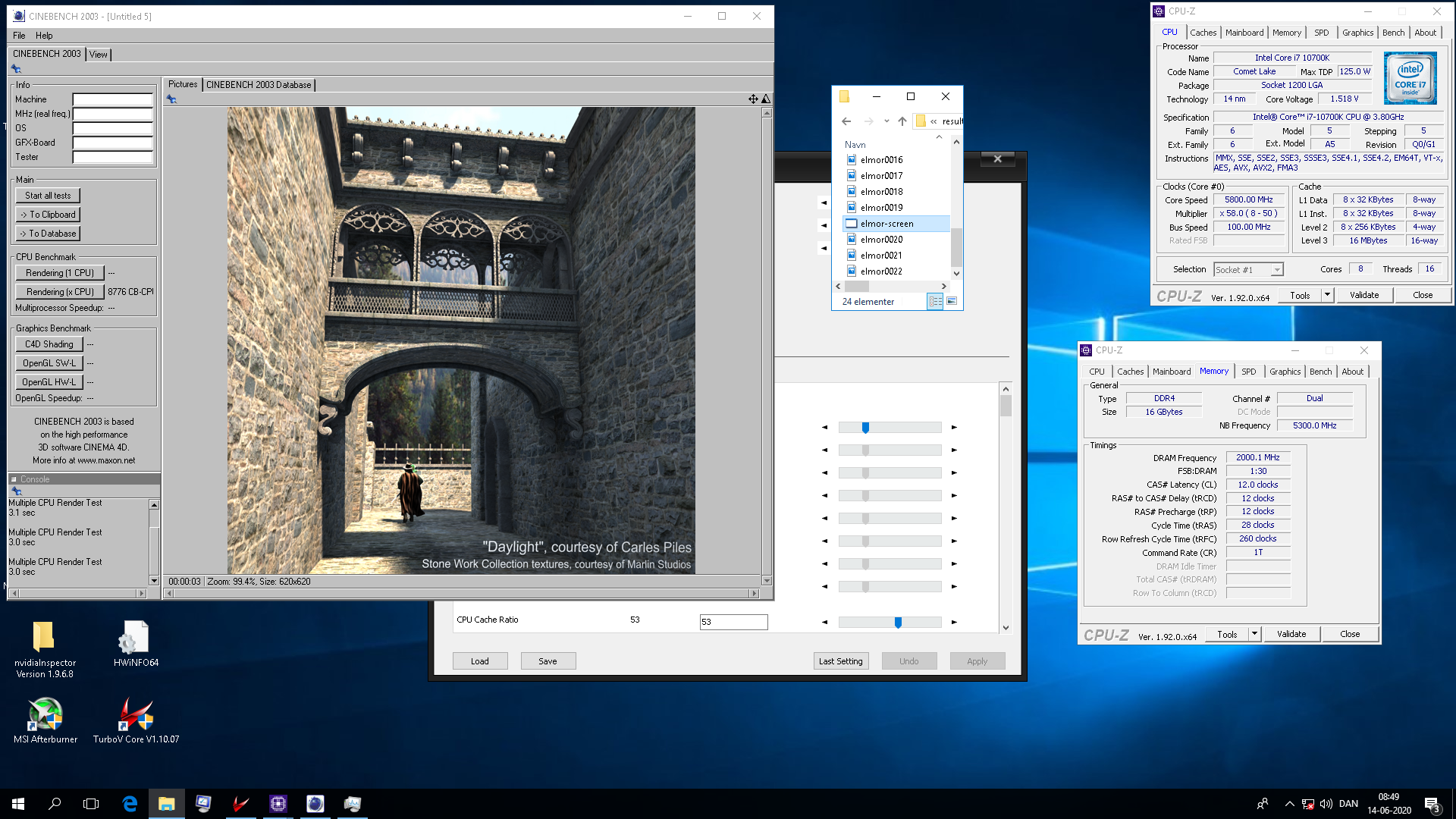
Task: Switch file explorer to large thumbnails view
Action: tap(952, 302)
